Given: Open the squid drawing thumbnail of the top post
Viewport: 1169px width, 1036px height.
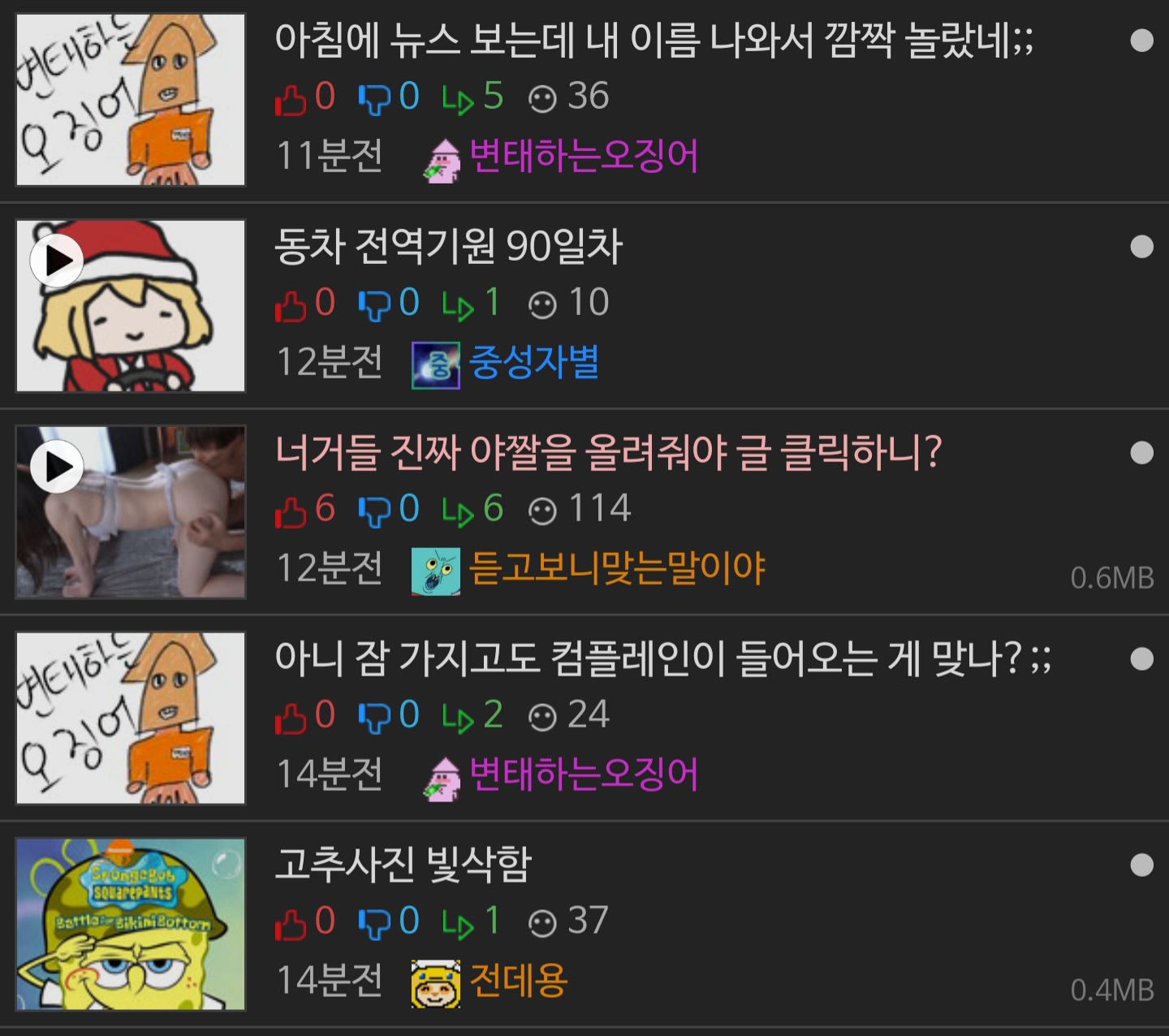Looking at the screenshot, I should tap(131, 100).
